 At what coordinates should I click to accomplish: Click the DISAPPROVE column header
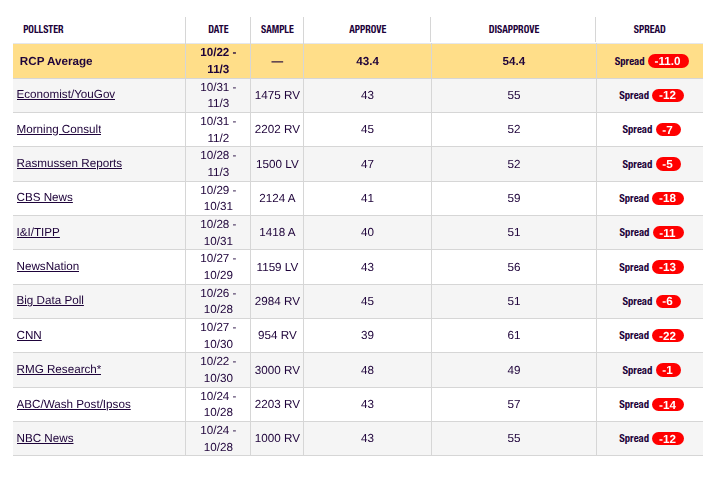click(513, 30)
